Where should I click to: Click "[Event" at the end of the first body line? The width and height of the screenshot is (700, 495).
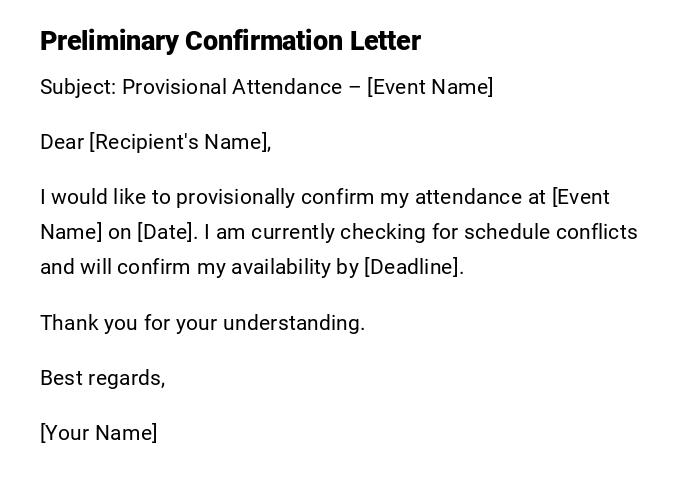[x=581, y=197]
